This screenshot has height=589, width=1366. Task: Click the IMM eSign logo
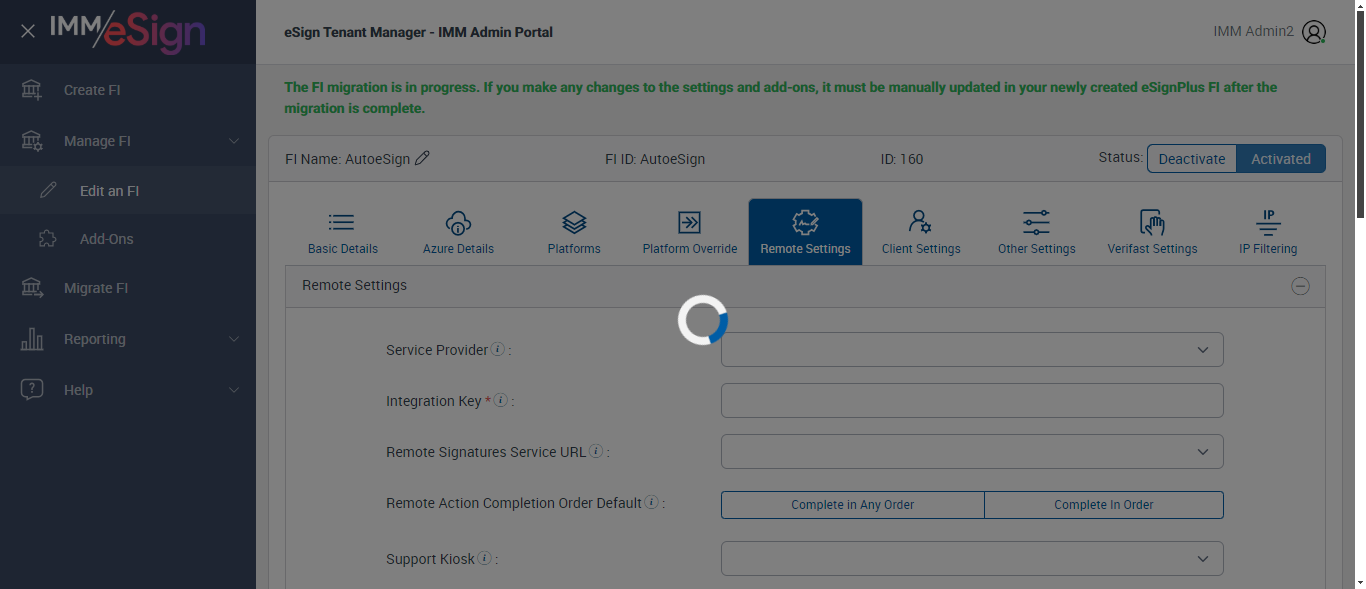tap(128, 31)
